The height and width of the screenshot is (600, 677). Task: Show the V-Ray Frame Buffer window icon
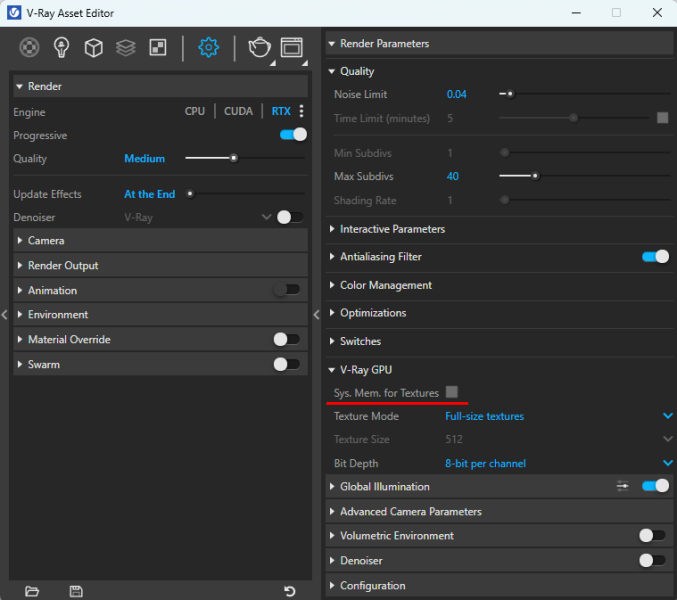tap(292, 47)
